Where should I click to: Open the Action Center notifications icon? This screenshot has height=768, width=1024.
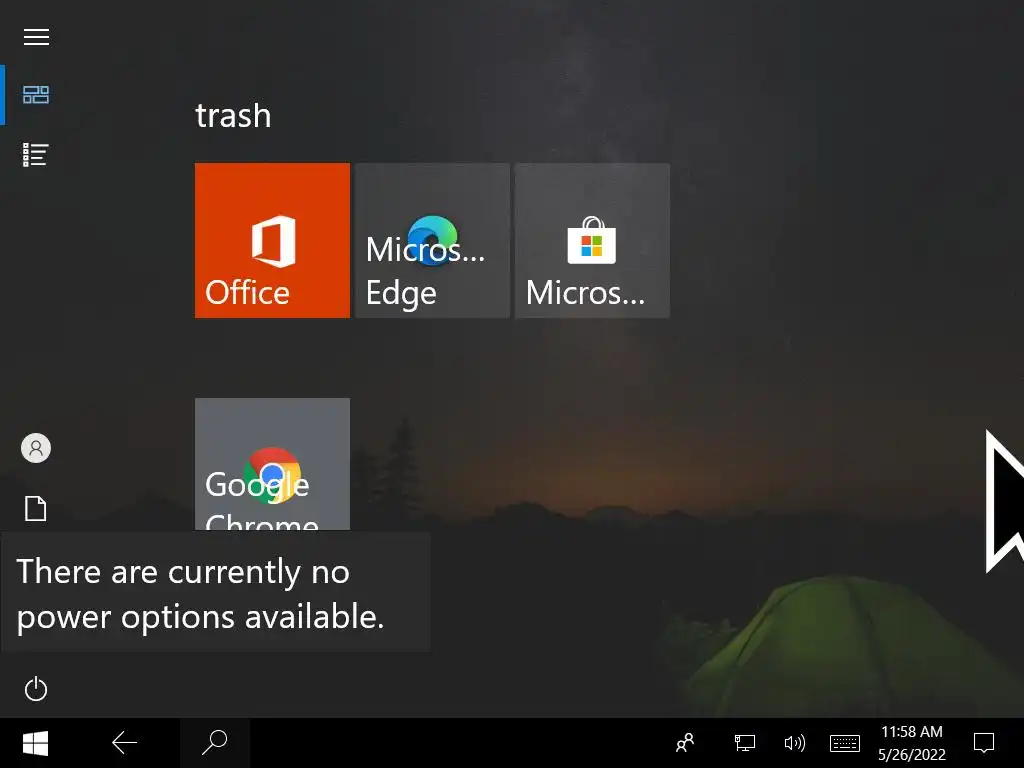984,743
